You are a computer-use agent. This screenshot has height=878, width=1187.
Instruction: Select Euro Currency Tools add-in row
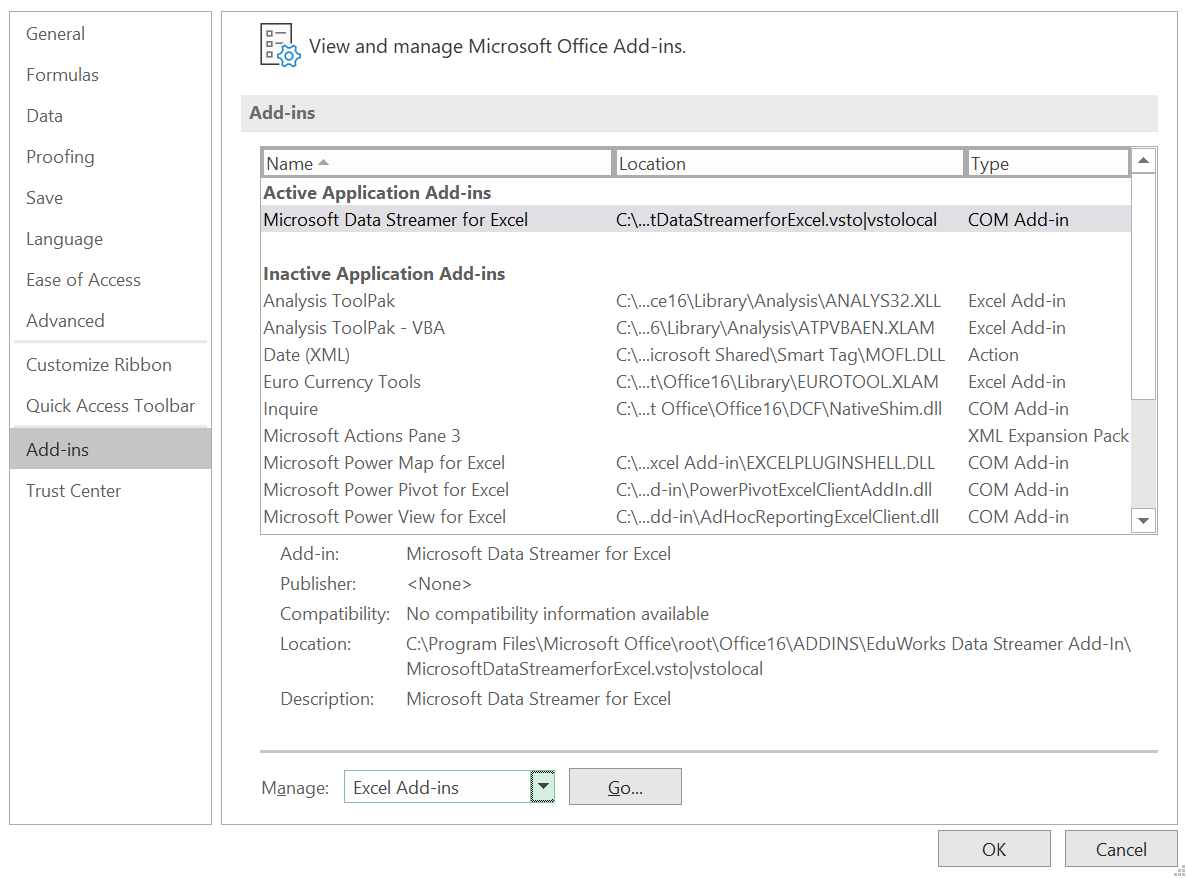342,382
